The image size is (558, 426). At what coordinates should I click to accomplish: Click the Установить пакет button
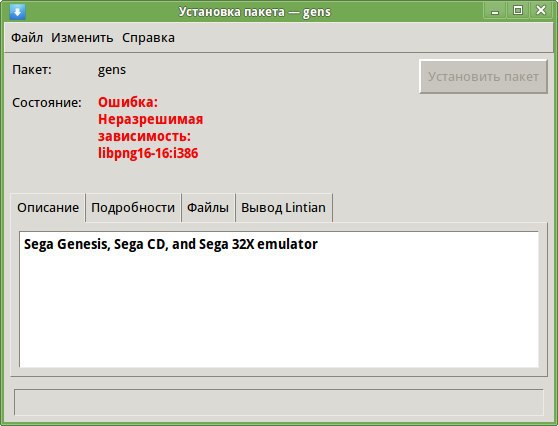click(483, 77)
